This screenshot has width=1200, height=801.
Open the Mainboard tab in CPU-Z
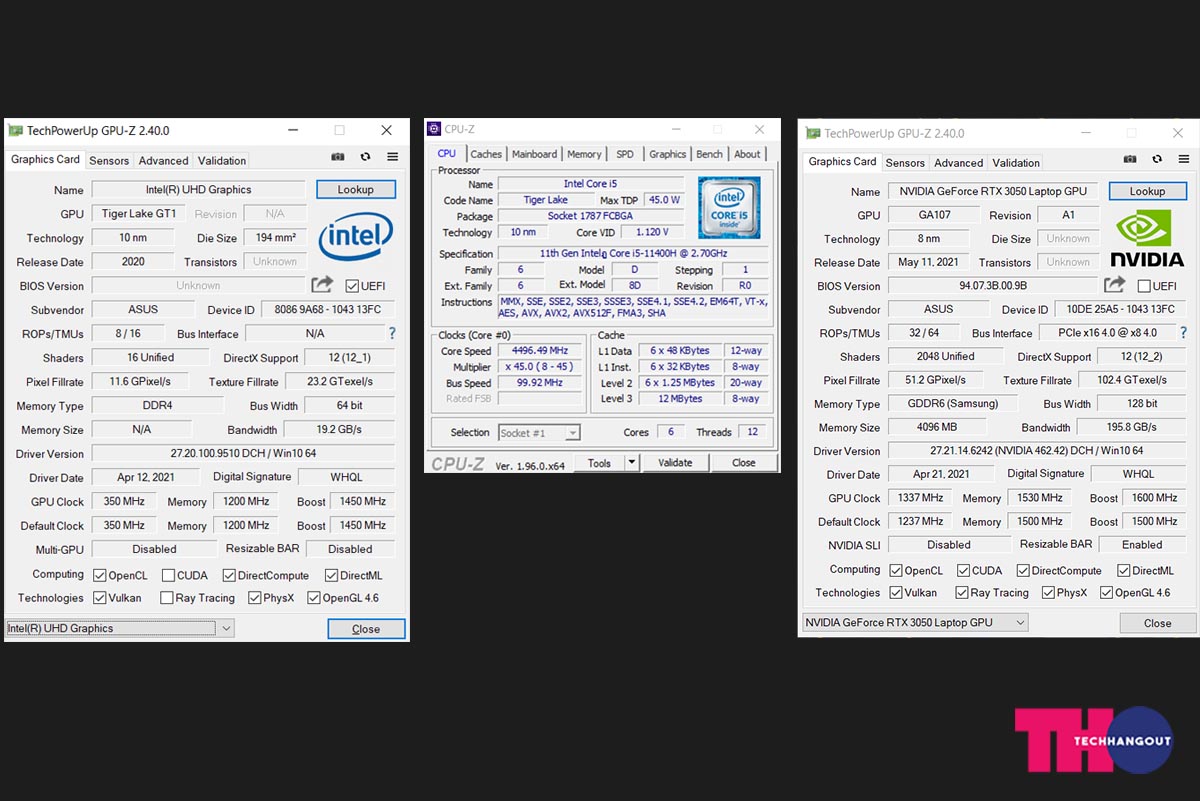(535, 154)
